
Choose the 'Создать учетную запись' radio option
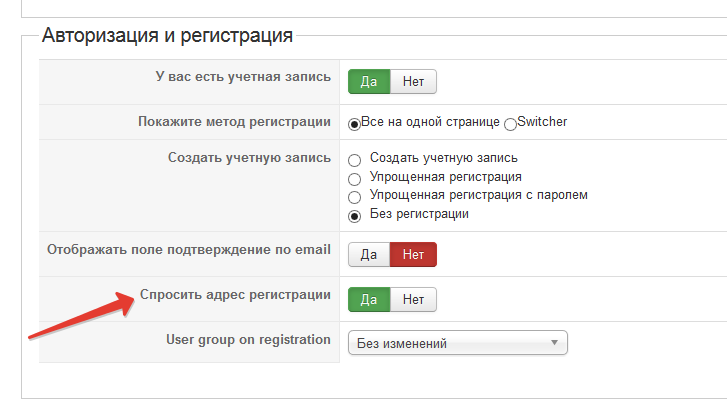click(354, 159)
